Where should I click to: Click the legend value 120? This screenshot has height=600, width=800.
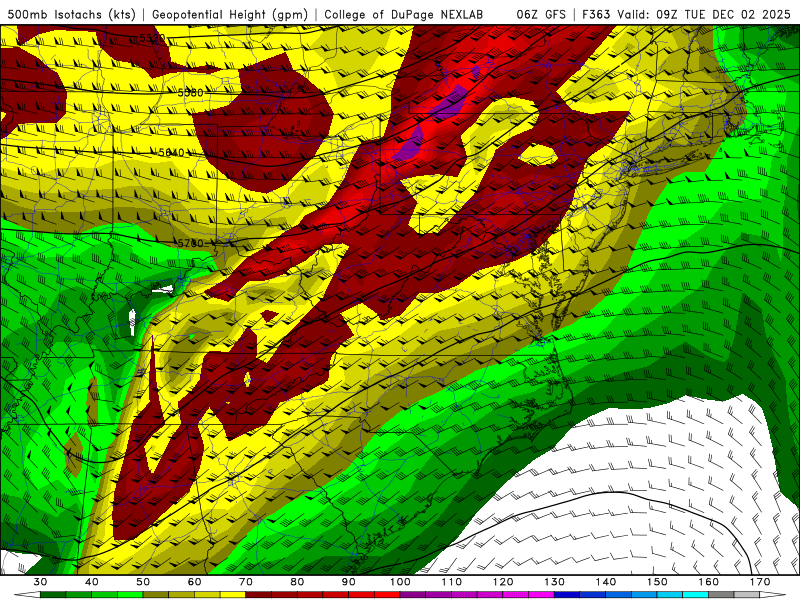click(503, 582)
